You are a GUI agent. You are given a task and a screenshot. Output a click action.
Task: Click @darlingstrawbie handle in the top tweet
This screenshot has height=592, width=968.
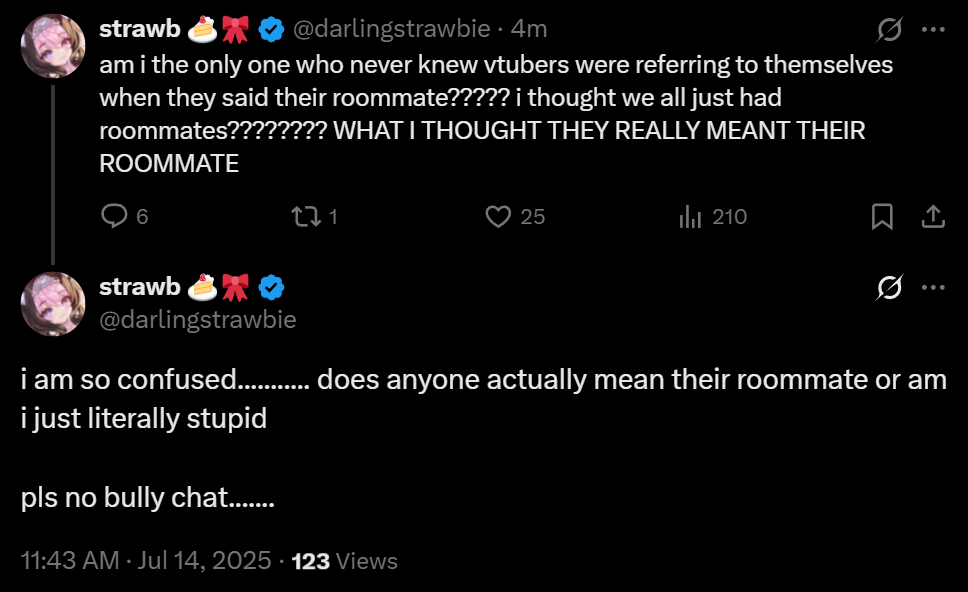[x=392, y=30]
